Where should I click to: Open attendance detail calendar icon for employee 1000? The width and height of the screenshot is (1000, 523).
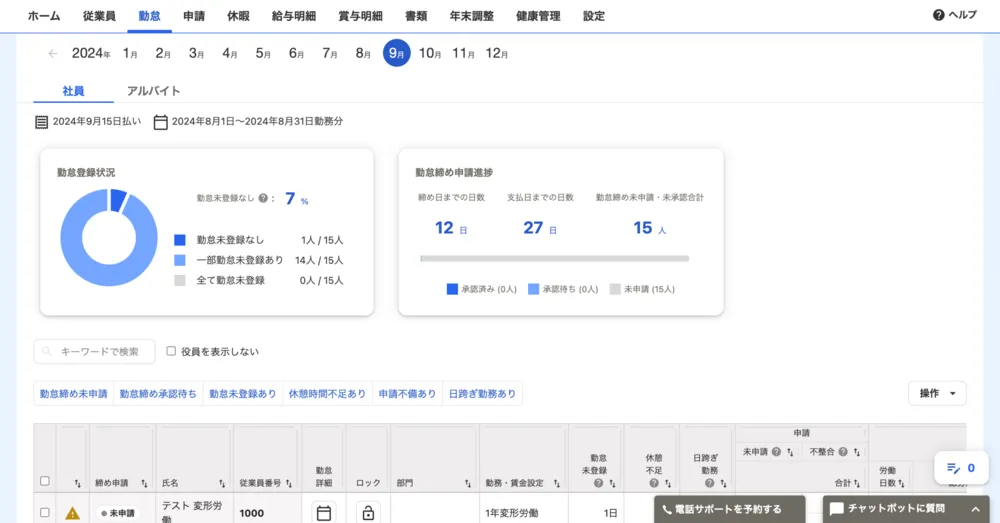point(324,513)
